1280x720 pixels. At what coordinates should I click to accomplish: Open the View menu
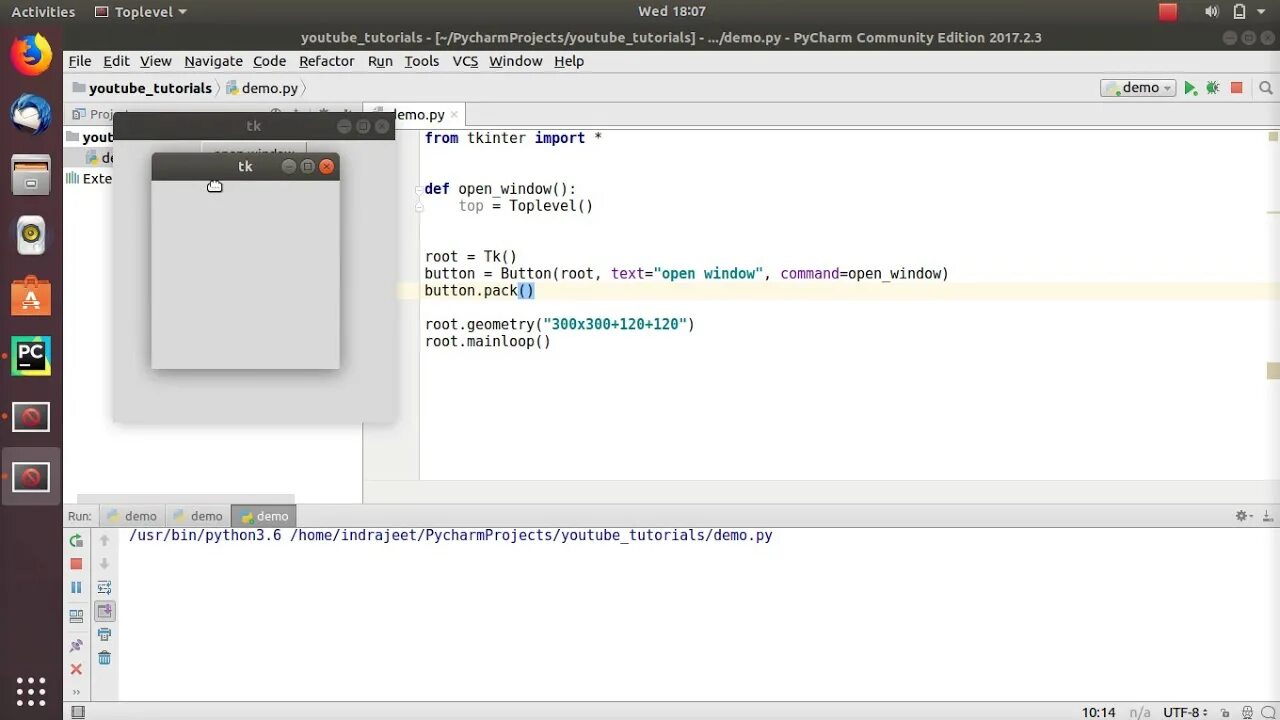coord(156,61)
